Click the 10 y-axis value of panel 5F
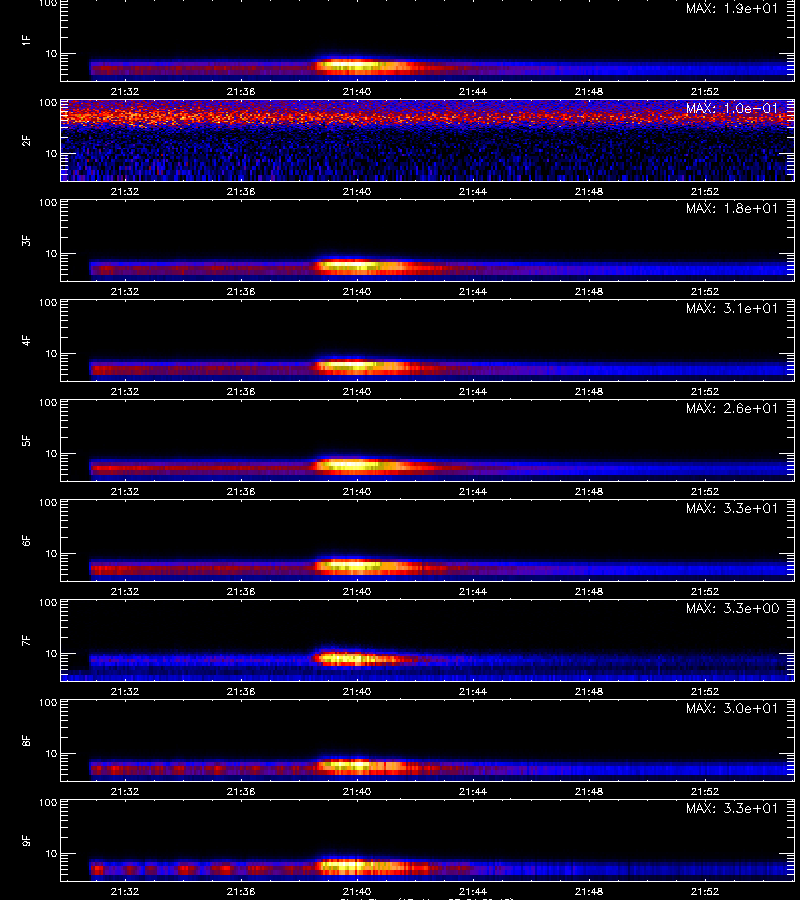This screenshot has width=800, height=900. (x=52, y=453)
